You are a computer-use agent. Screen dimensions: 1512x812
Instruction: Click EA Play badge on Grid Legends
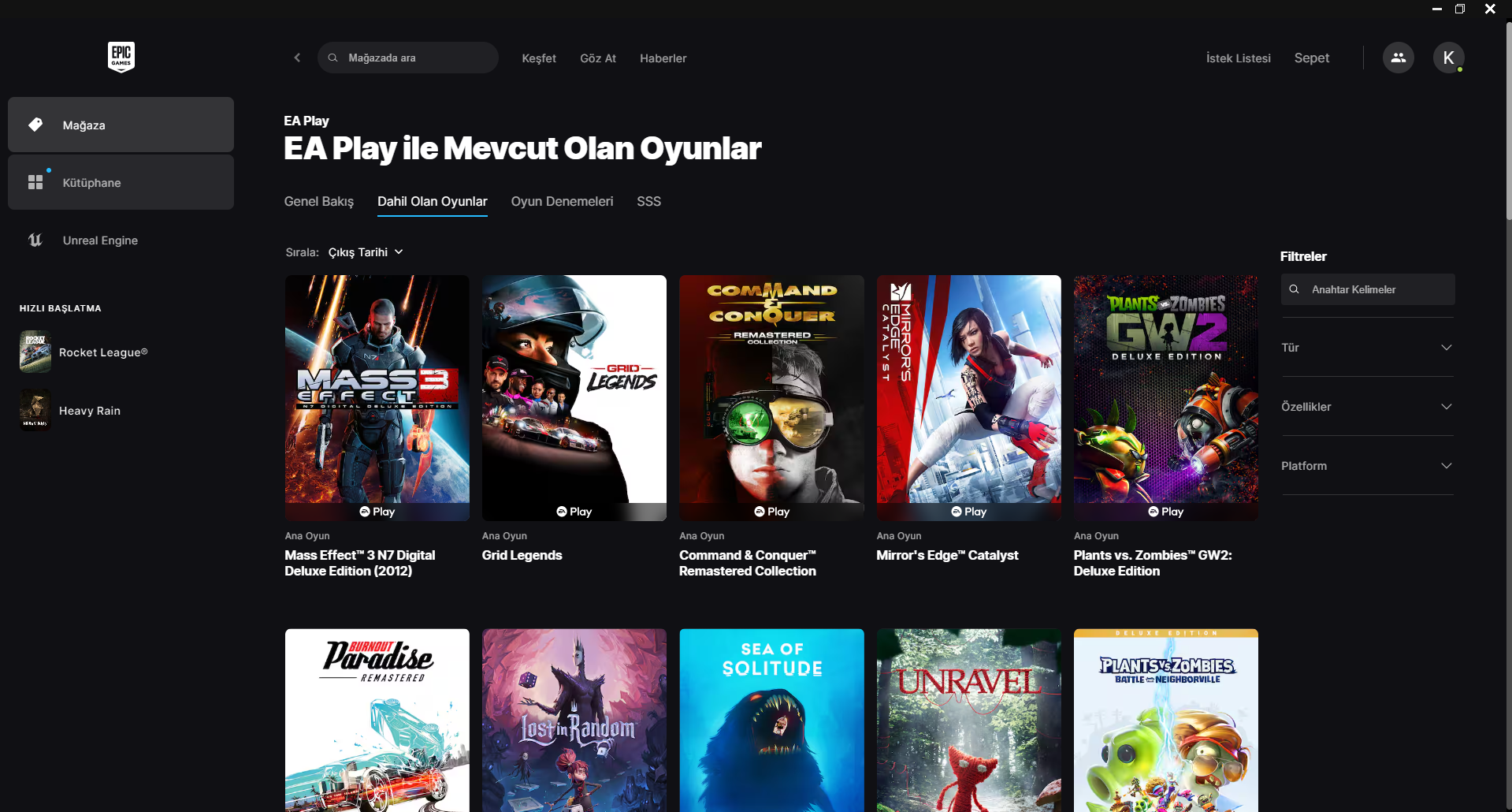coord(574,512)
